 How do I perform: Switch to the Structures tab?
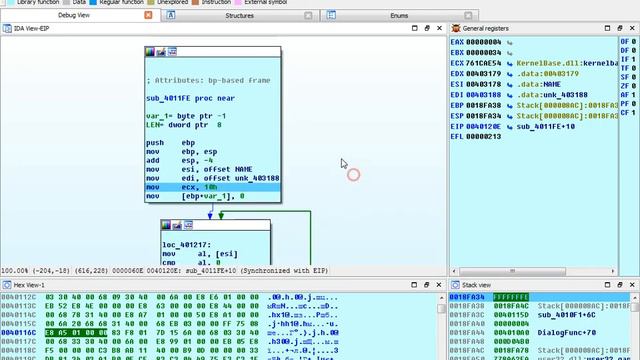(240, 16)
